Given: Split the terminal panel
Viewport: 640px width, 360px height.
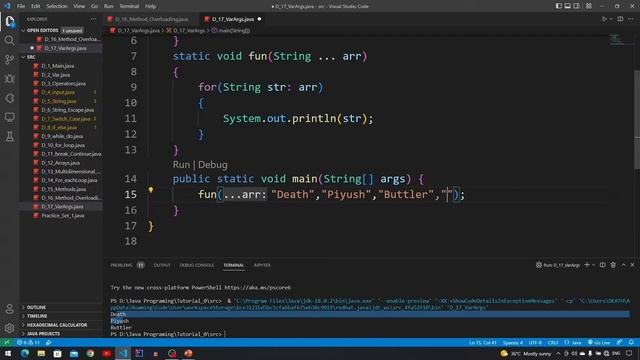Looking at the screenshot, I should coord(602,265).
